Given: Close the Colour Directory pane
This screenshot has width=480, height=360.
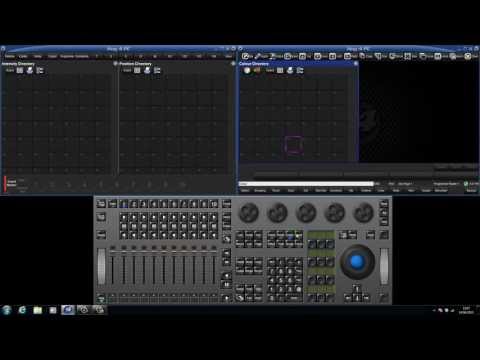Looking at the screenshot, I should click(x=356, y=63).
